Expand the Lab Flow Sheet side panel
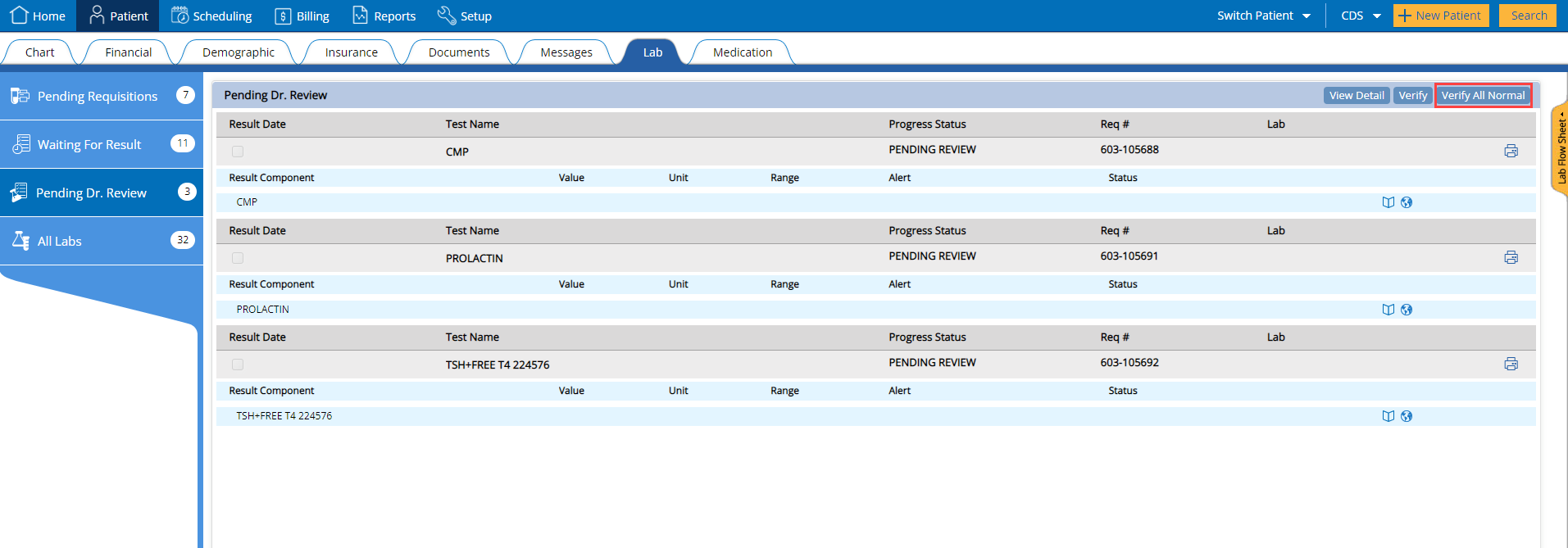The image size is (1568, 548). tap(1560, 150)
